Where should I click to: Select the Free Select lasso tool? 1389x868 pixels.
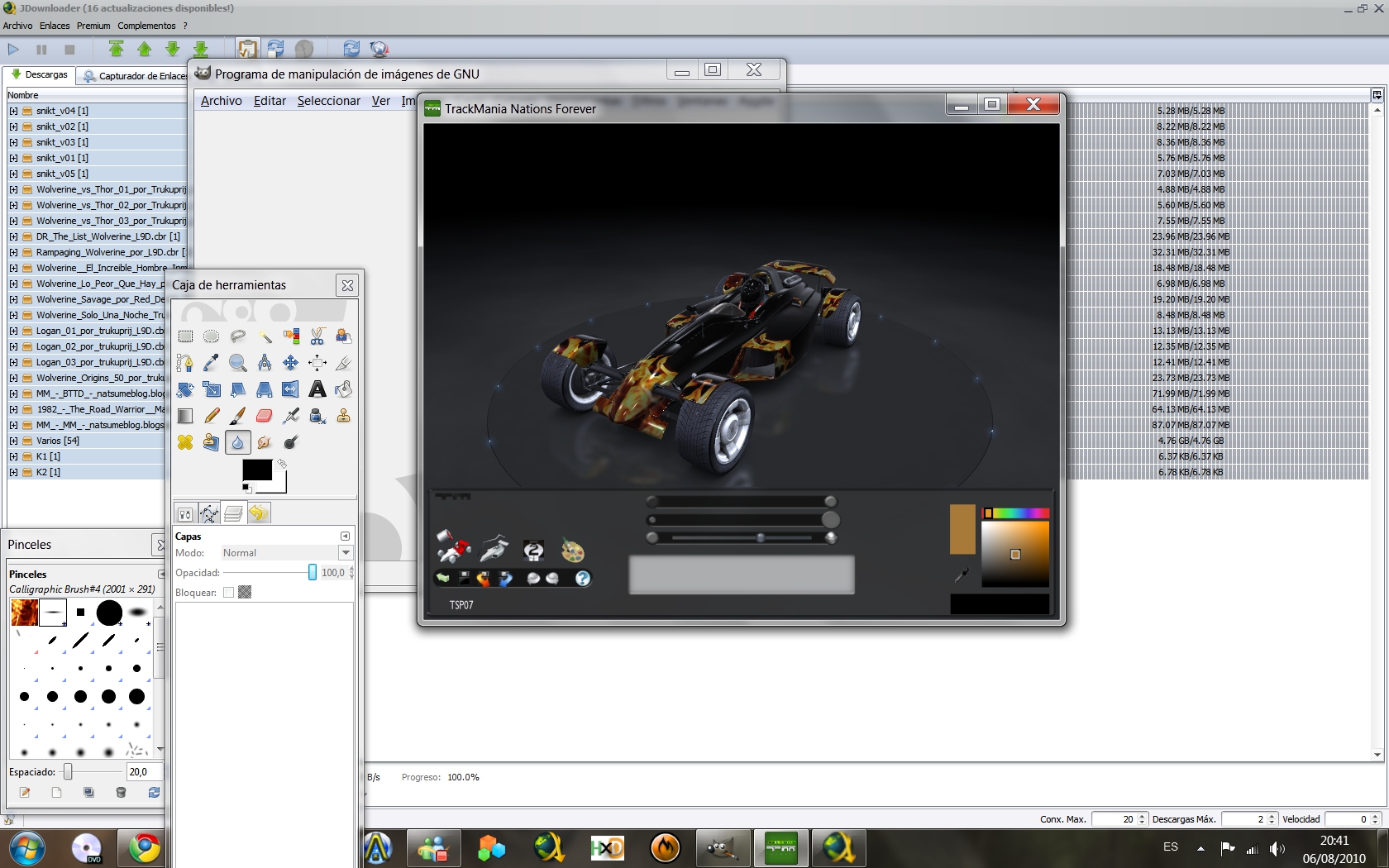click(x=238, y=336)
